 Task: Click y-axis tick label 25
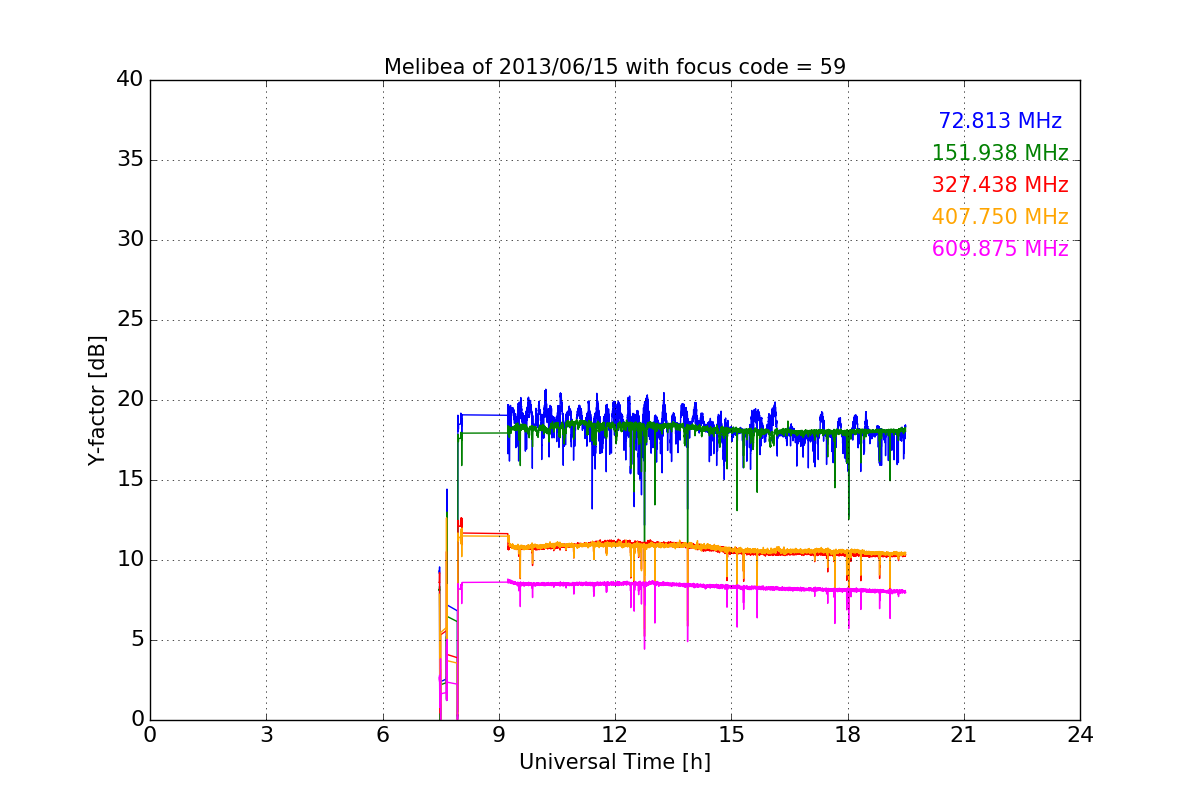tap(129, 320)
